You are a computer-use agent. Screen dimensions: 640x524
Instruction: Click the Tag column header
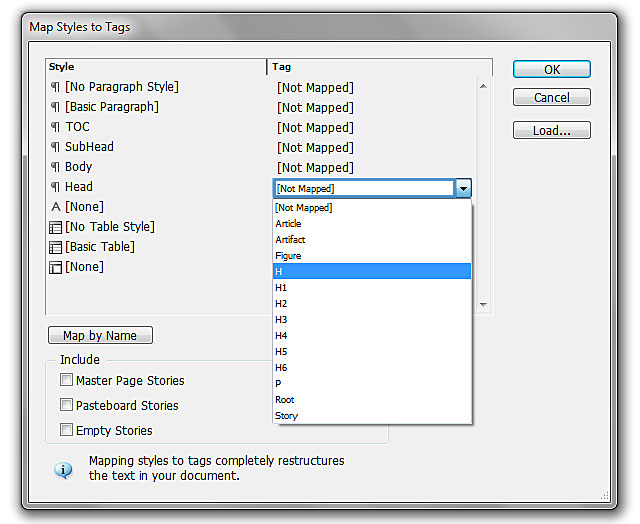coord(380,67)
